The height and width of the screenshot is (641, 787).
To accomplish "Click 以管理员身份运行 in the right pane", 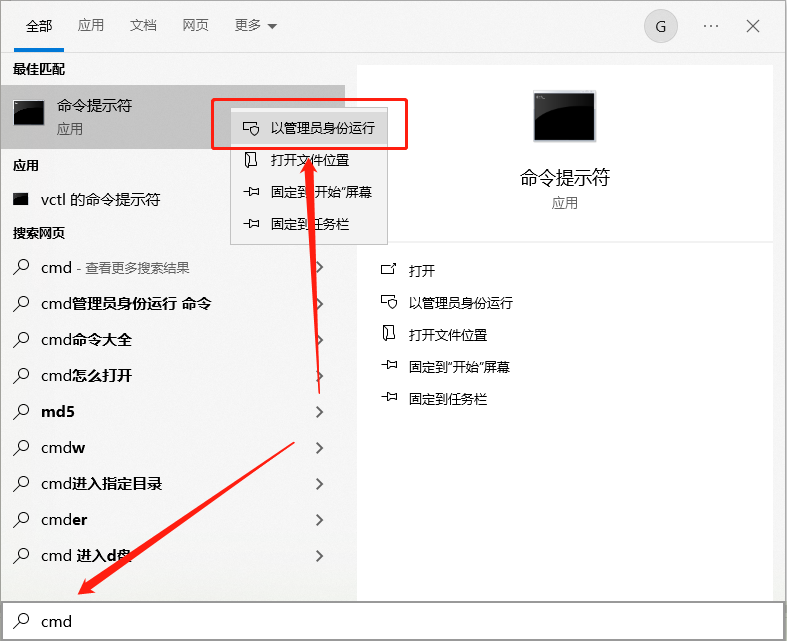I will (461, 303).
